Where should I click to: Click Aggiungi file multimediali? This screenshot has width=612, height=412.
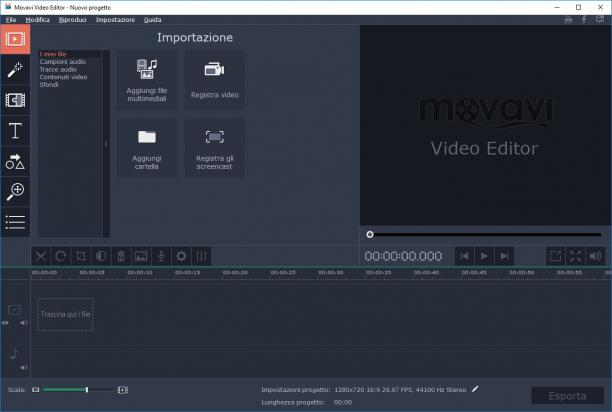pos(147,80)
